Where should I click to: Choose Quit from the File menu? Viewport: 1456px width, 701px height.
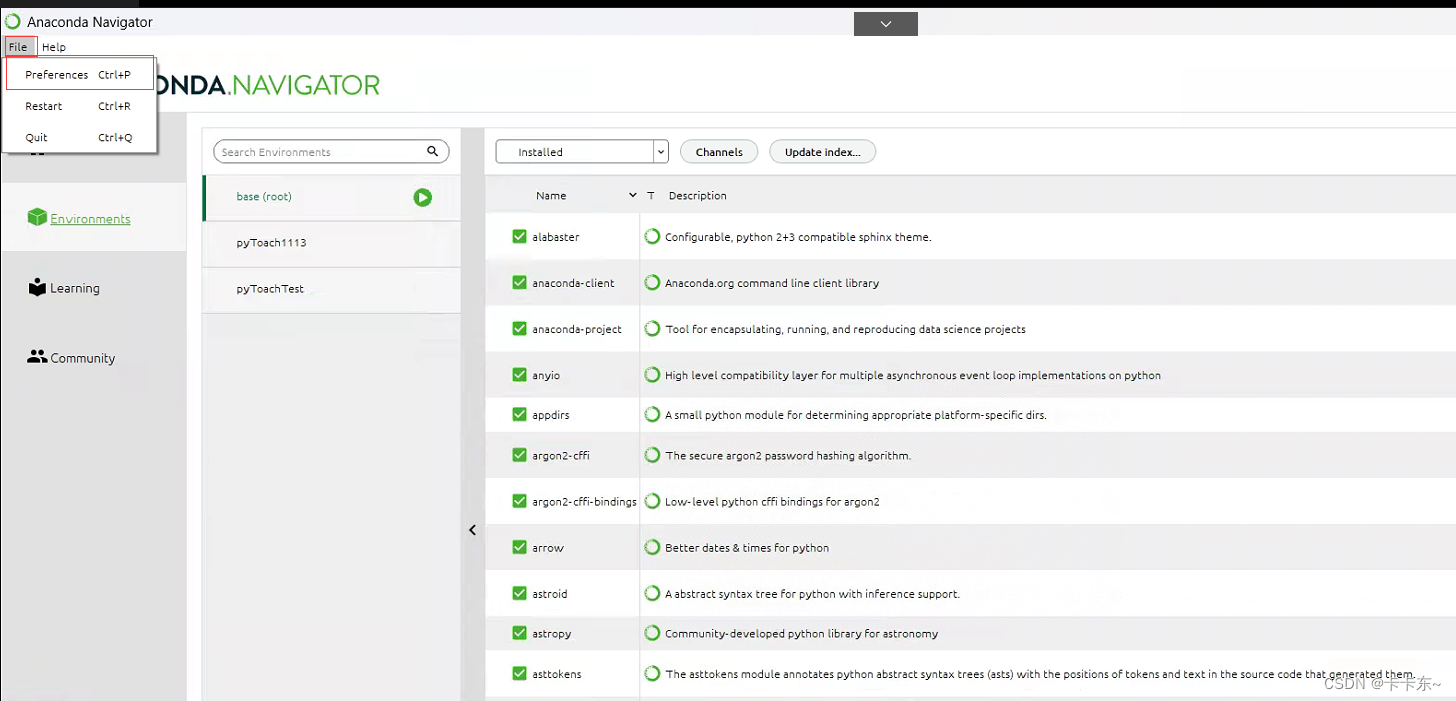tap(79, 137)
